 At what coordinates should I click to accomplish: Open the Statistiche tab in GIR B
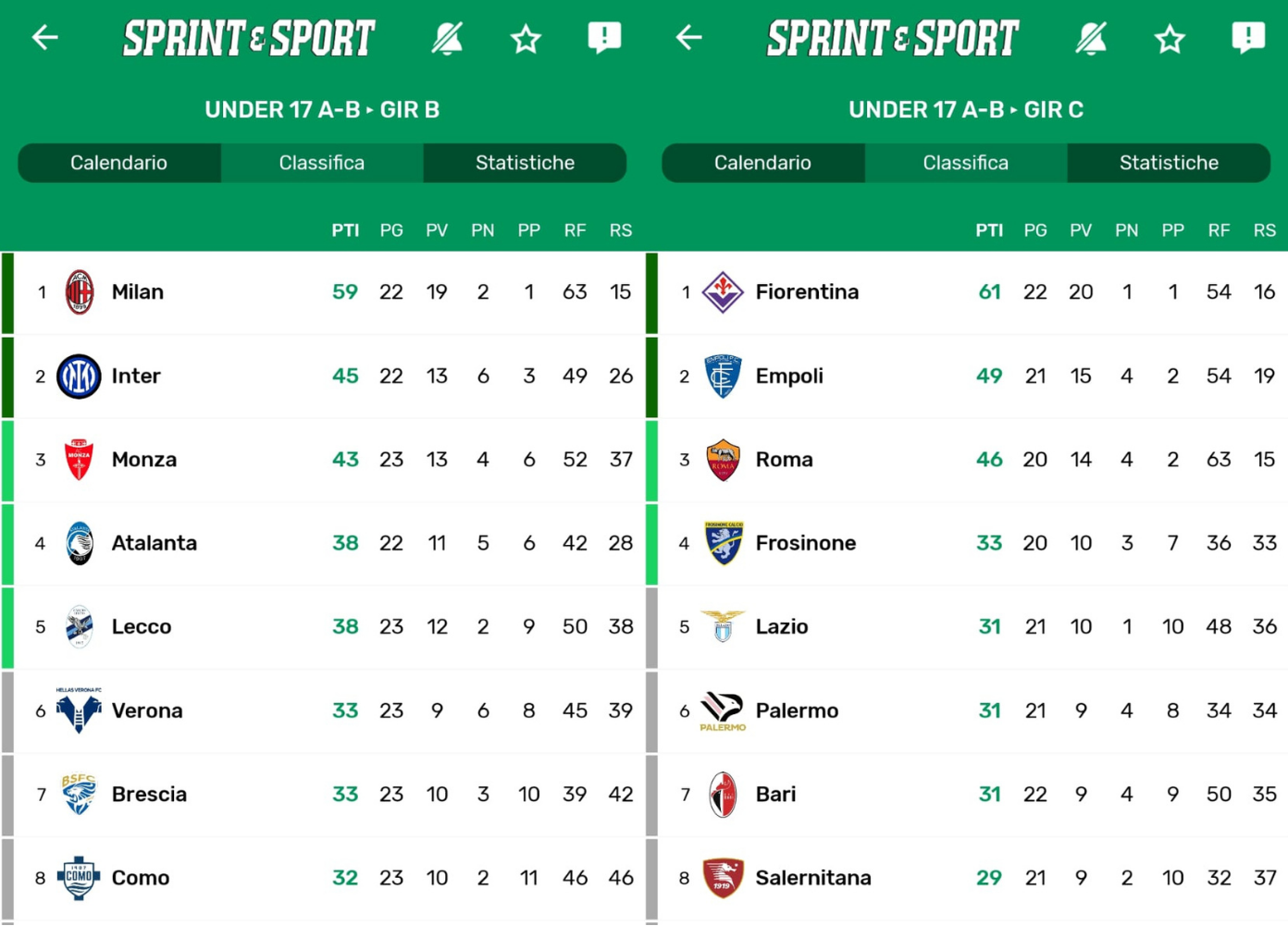(x=525, y=163)
